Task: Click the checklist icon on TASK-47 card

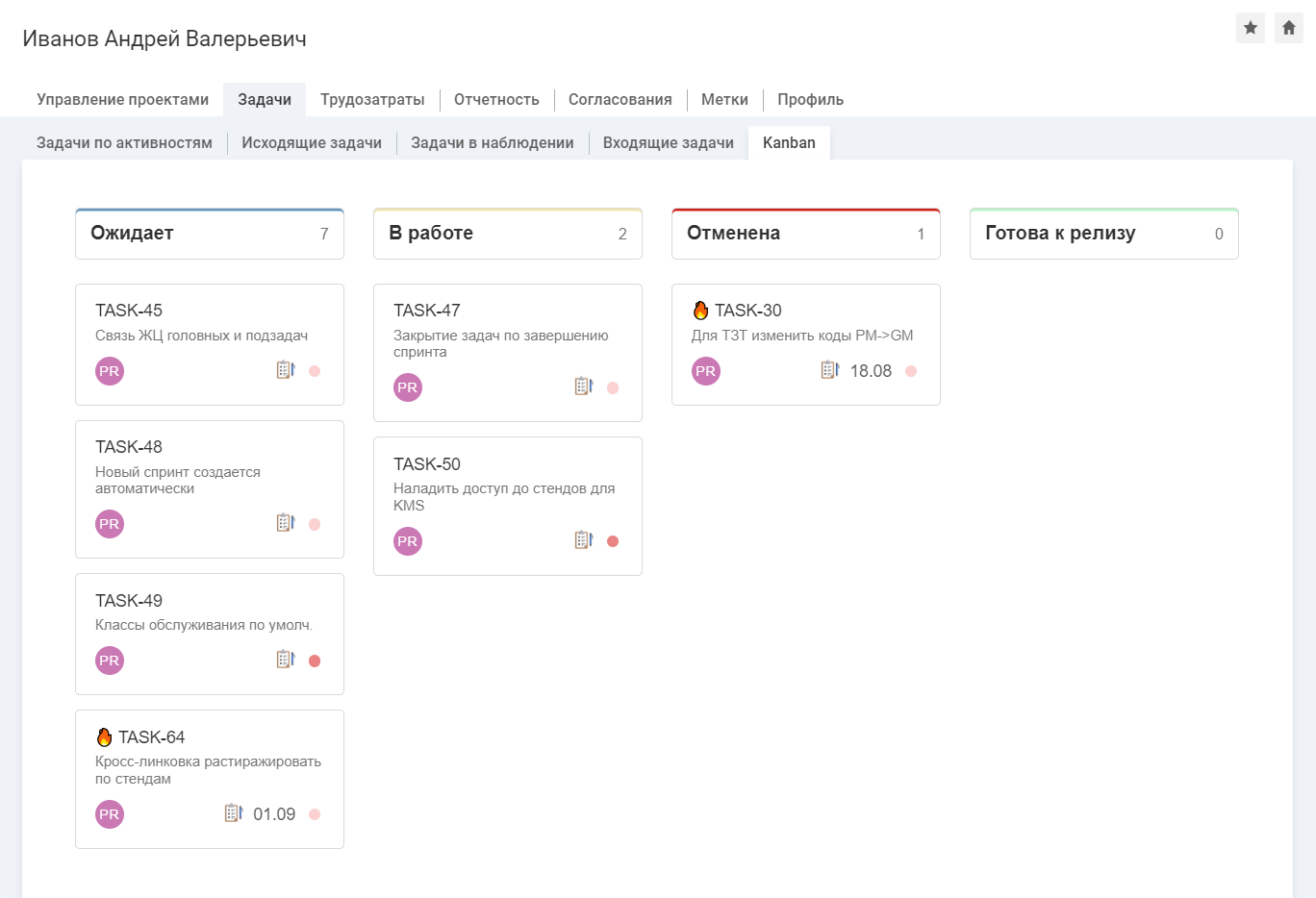Action: 583,387
